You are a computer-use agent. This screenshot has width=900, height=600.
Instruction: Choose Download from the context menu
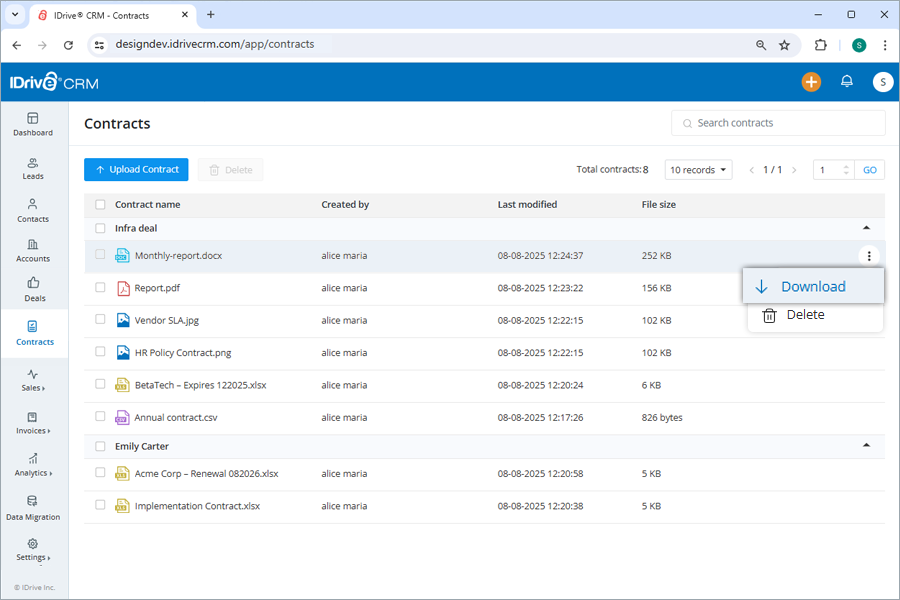click(813, 285)
